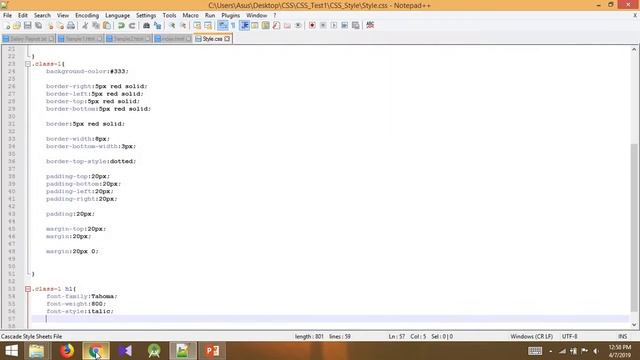
Task: Click the INS status bar indicator
Action: 622,336
